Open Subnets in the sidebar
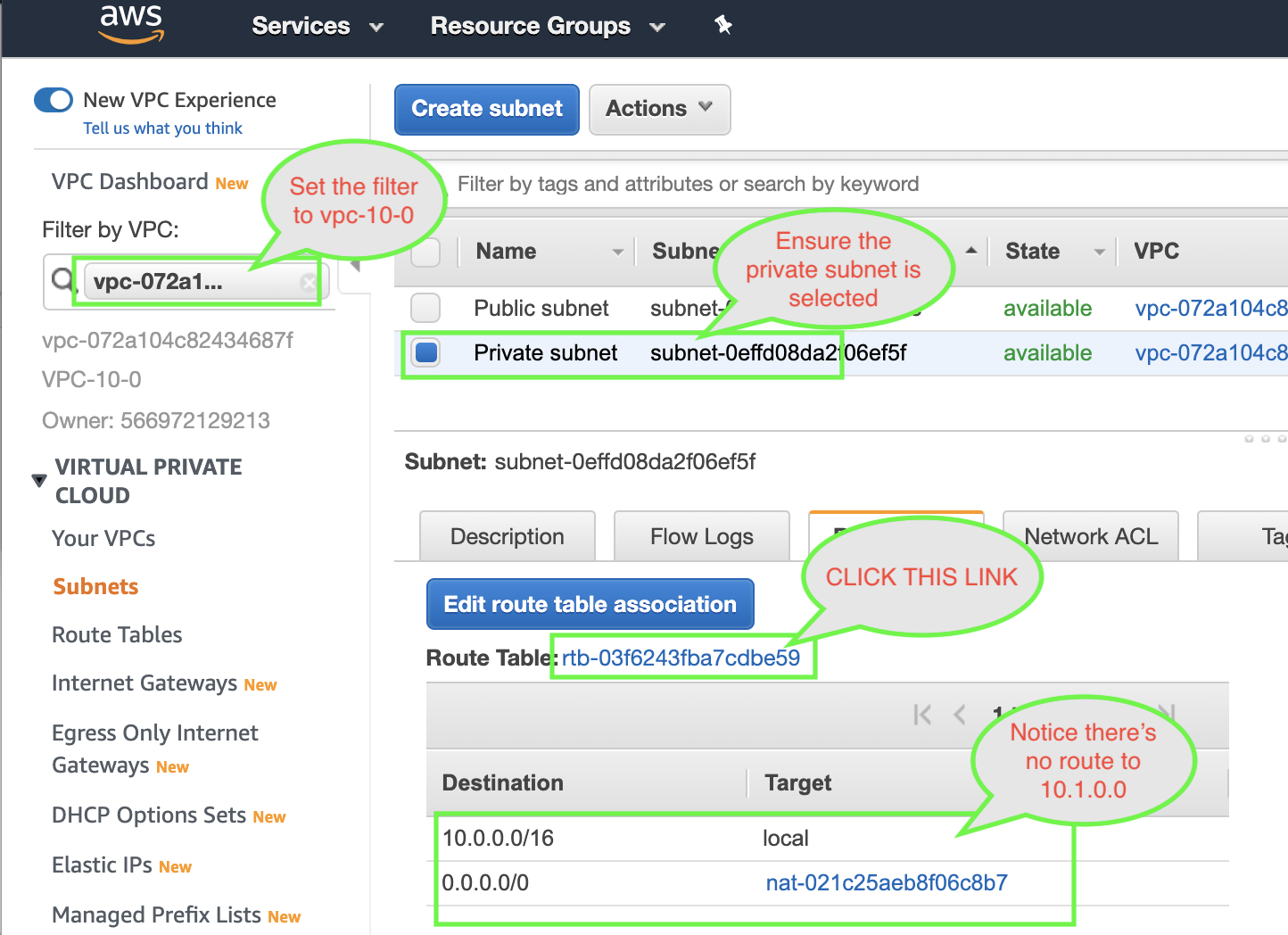The height and width of the screenshot is (935, 1288). (95, 586)
